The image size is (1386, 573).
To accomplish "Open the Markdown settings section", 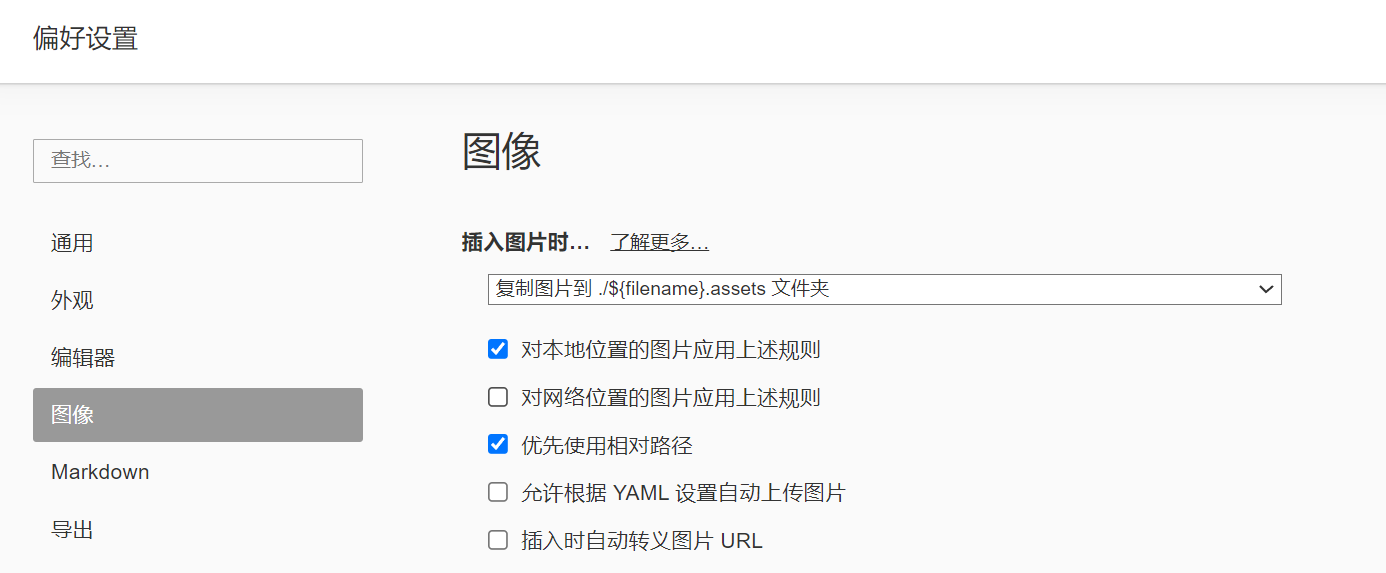I will coord(100,472).
